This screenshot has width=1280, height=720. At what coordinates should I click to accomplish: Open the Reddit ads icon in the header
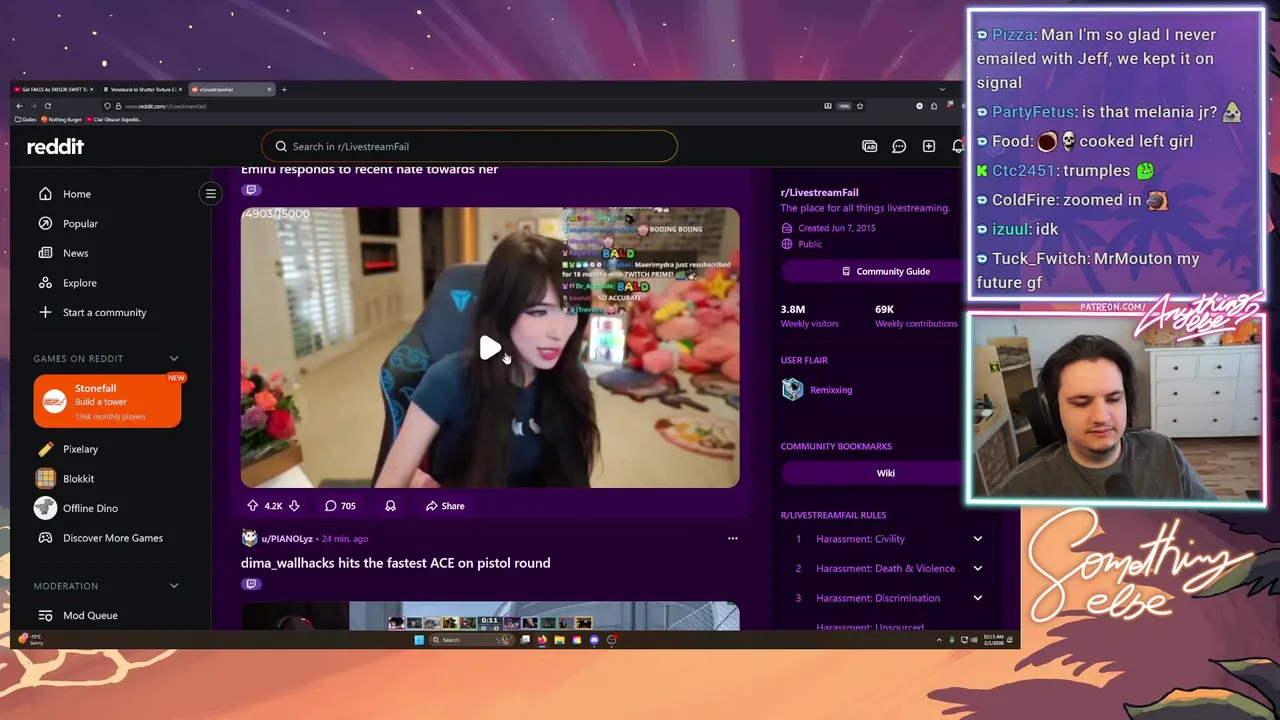(x=869, y=146)
